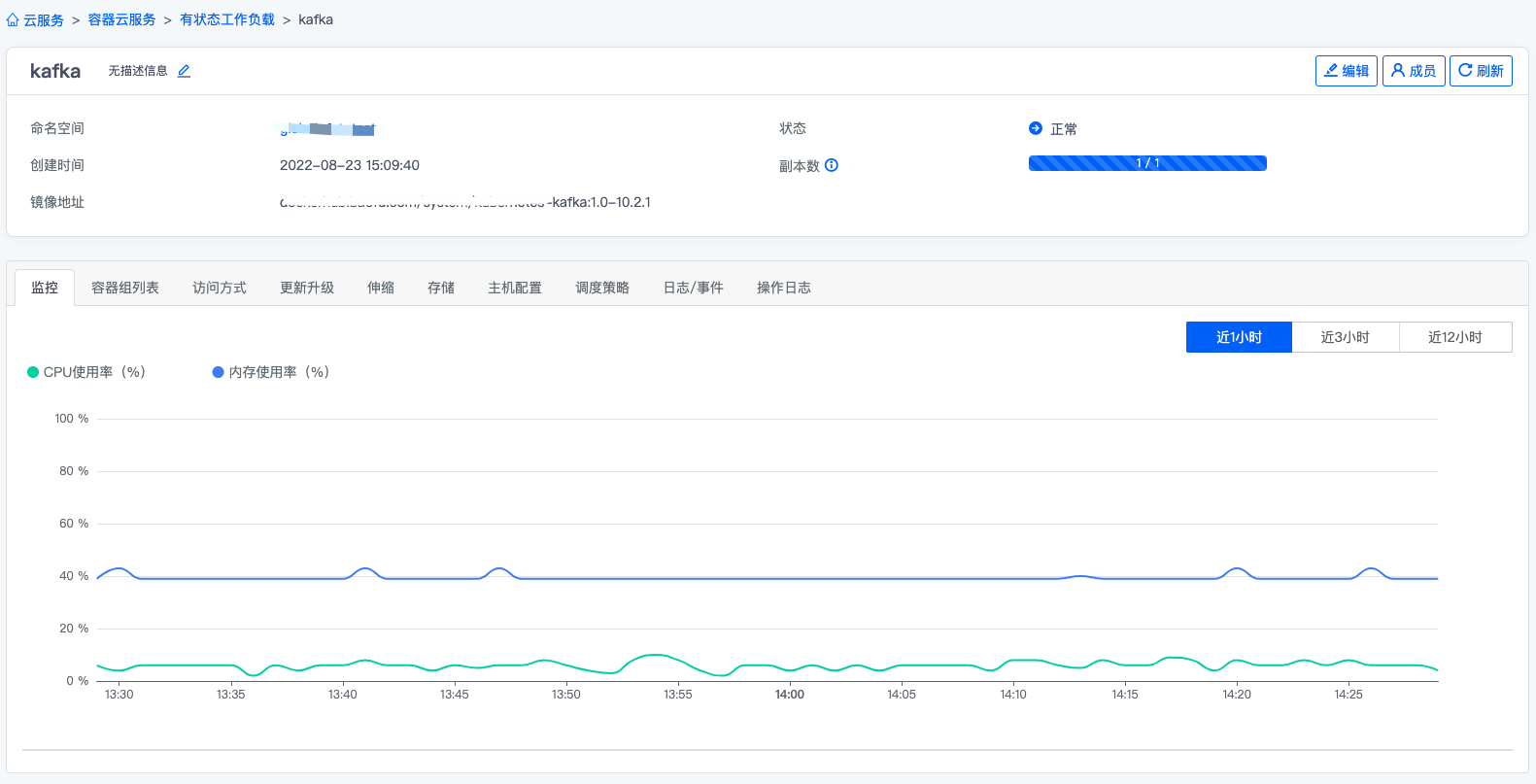Open 容器云服务 breadcrumb link
Viewport: 1536px width, 784px height.
tap(121, 19)
